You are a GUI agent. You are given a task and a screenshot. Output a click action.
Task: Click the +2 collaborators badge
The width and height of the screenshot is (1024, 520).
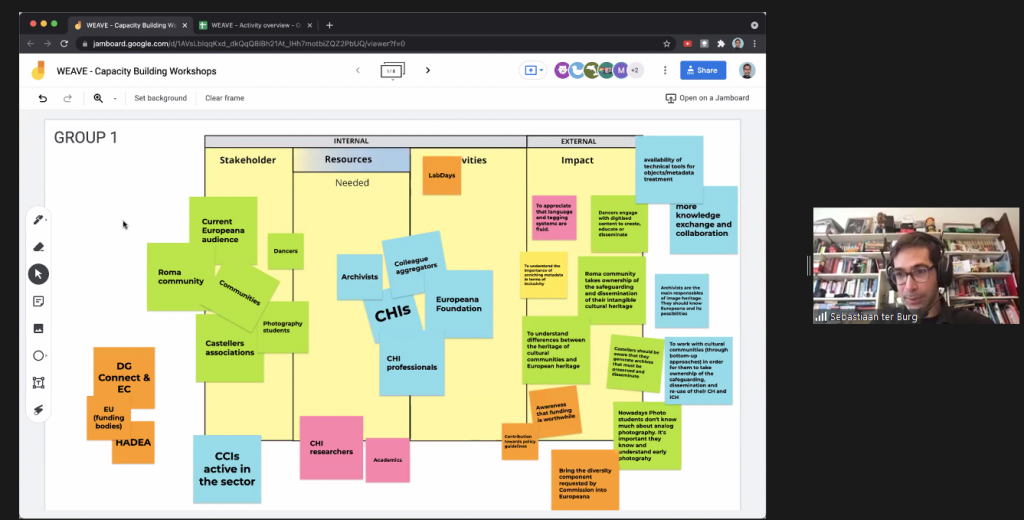click(x=635, y=71)
